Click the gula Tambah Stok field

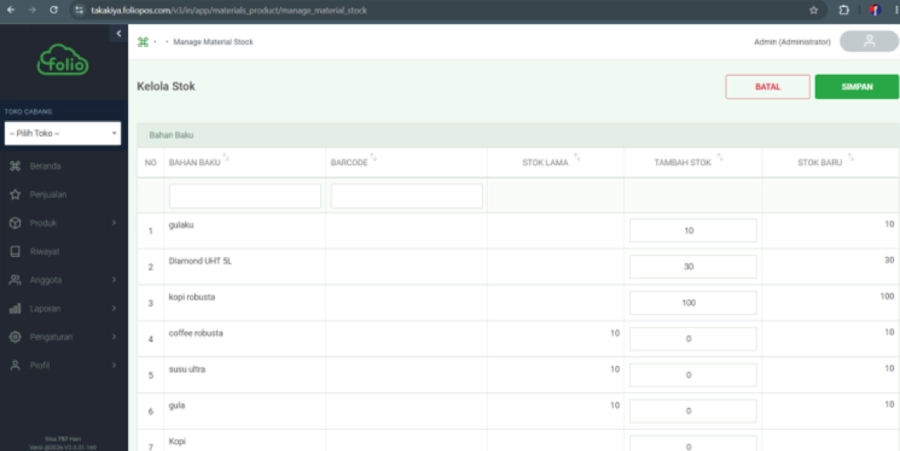(x=693, y=411)
